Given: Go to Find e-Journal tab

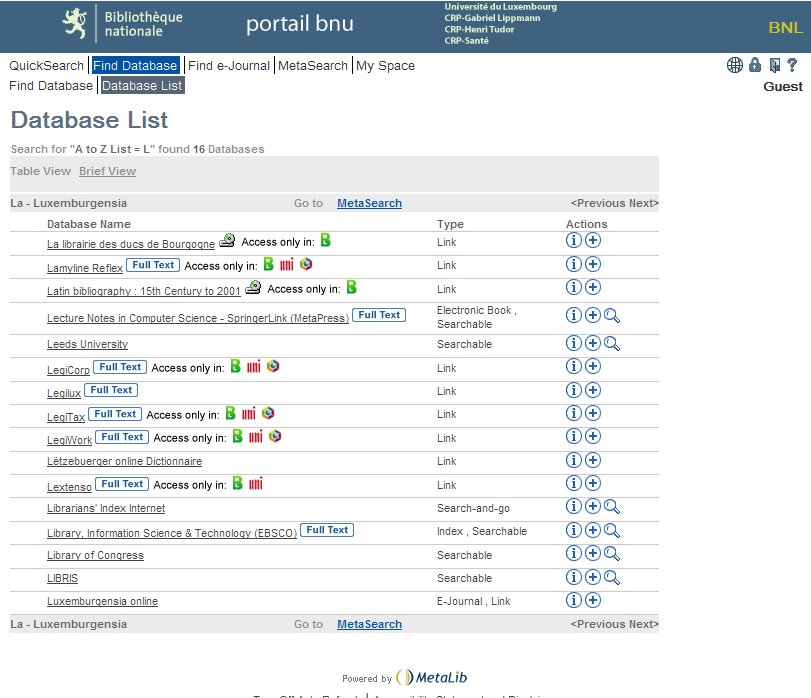Looking at the screenshot, I should pyautogui.click(x=229, y=66).
